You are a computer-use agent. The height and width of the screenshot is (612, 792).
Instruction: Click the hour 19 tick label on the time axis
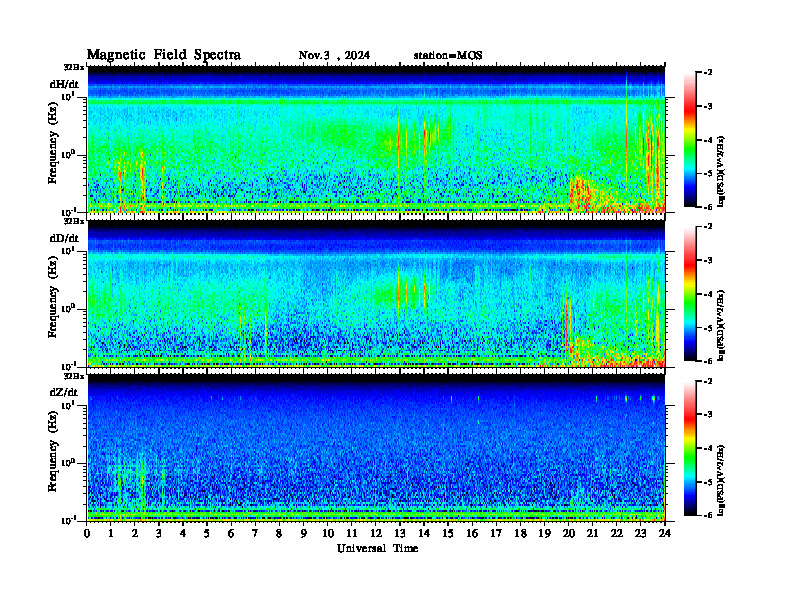click(x=544, y=533)
